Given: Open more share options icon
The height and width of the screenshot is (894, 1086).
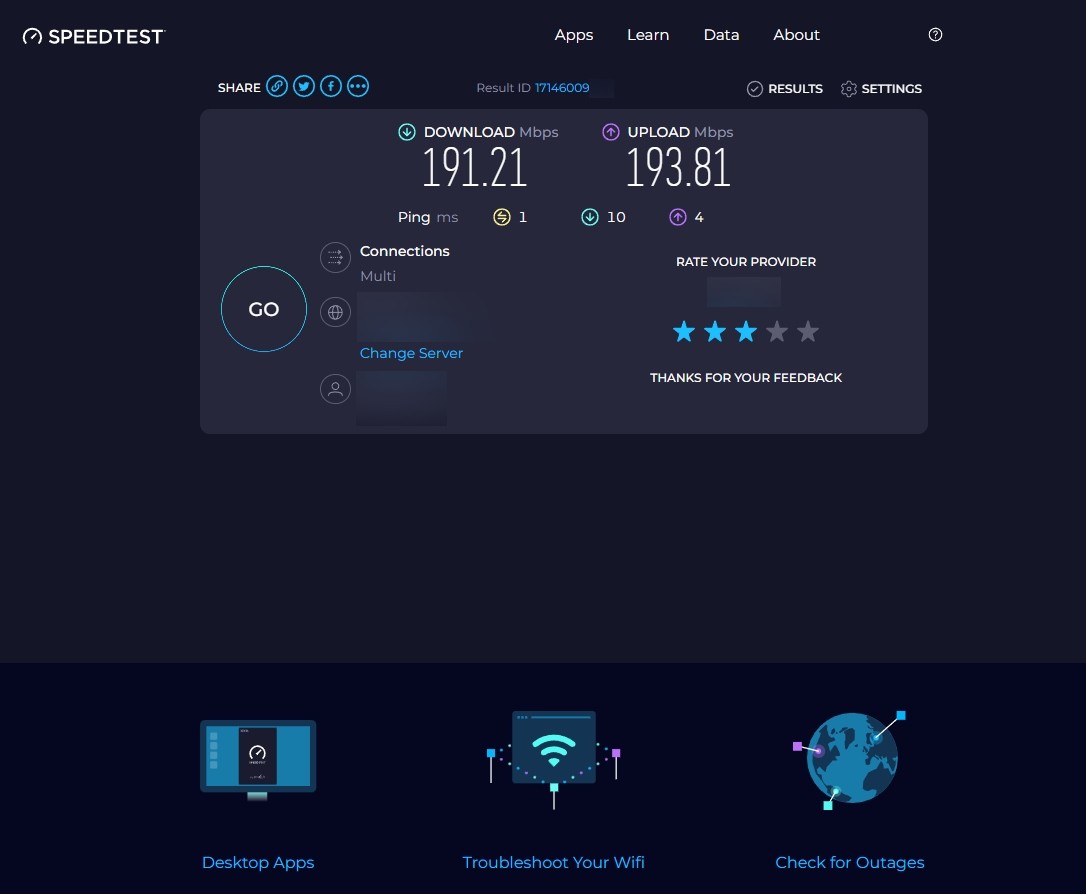Looking at the screenshot, I should tap(358, 87).
